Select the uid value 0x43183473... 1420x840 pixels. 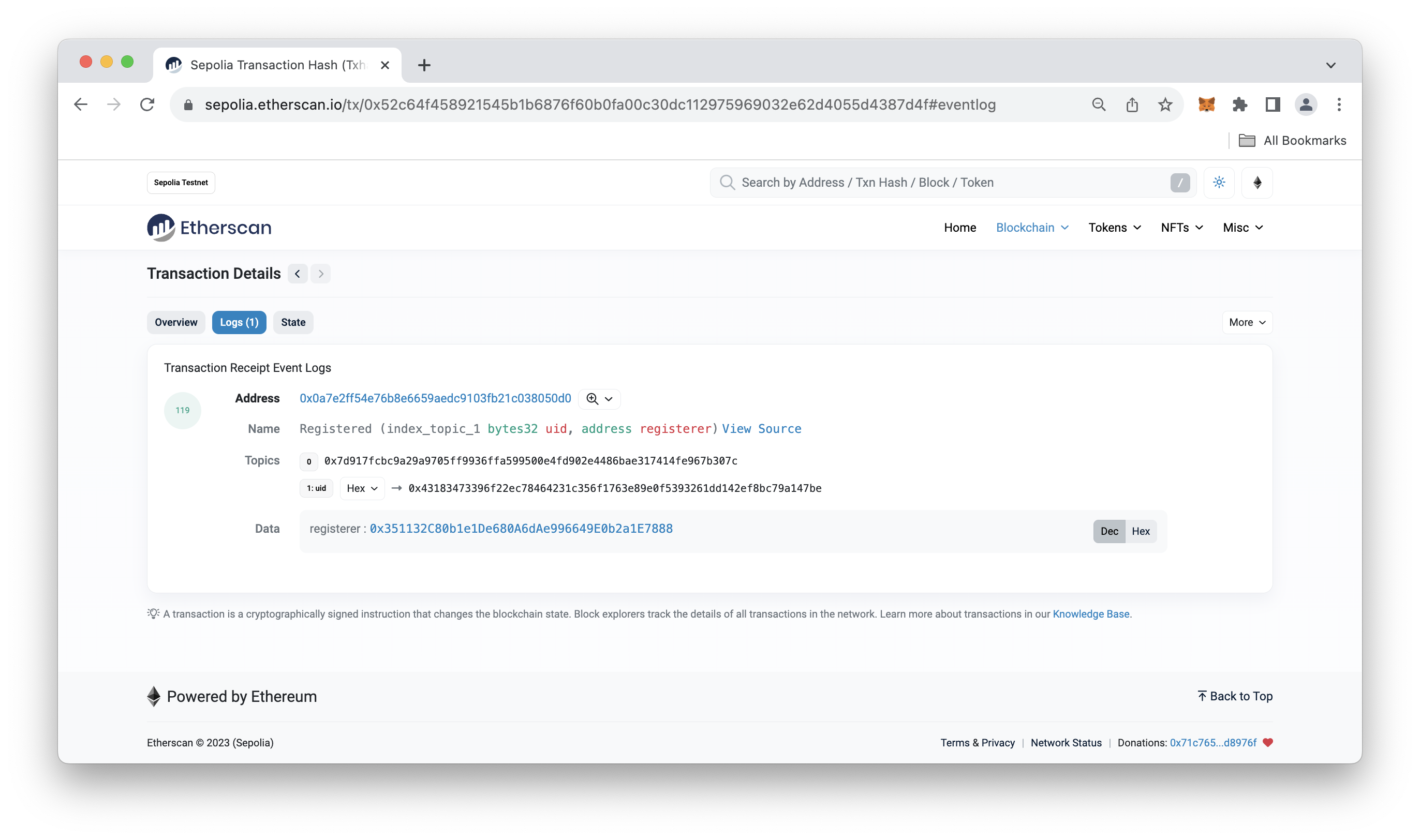pos(615,488)
